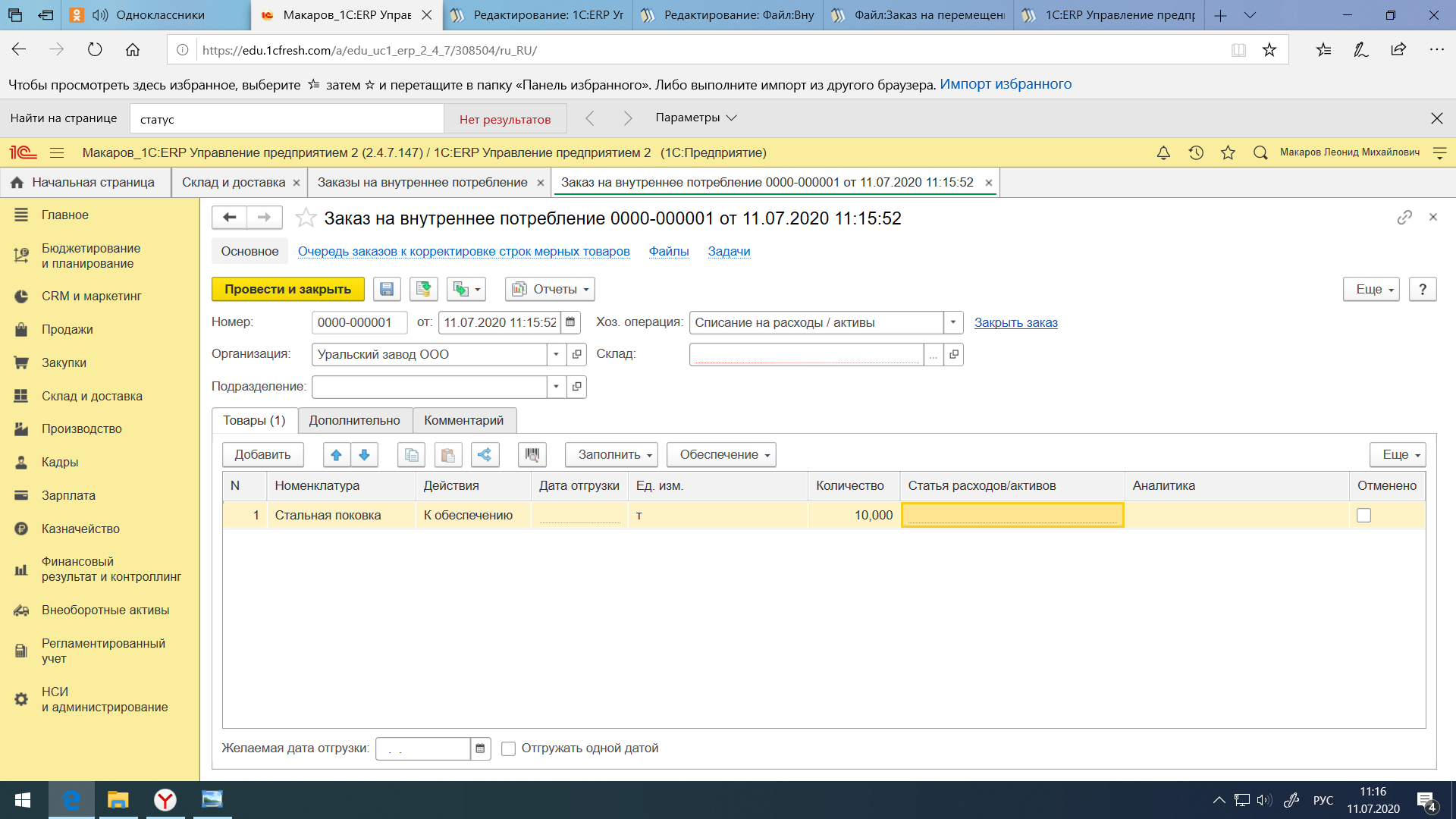Image resolution: width=1456 pixels, height=819 pixels.
Task: Go back with the form's left arrow button
Action: tap(229, 218)
